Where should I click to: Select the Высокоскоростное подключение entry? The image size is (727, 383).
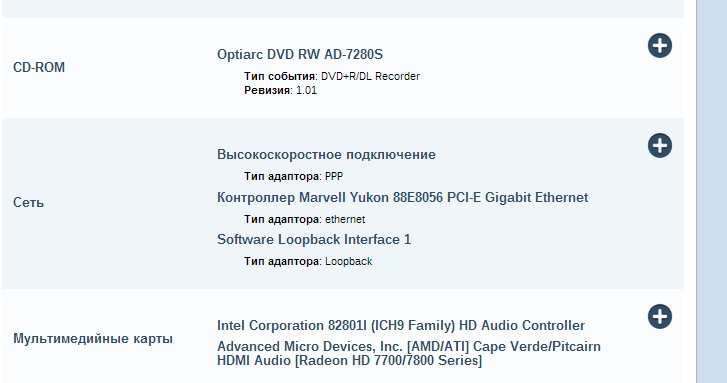326,154
